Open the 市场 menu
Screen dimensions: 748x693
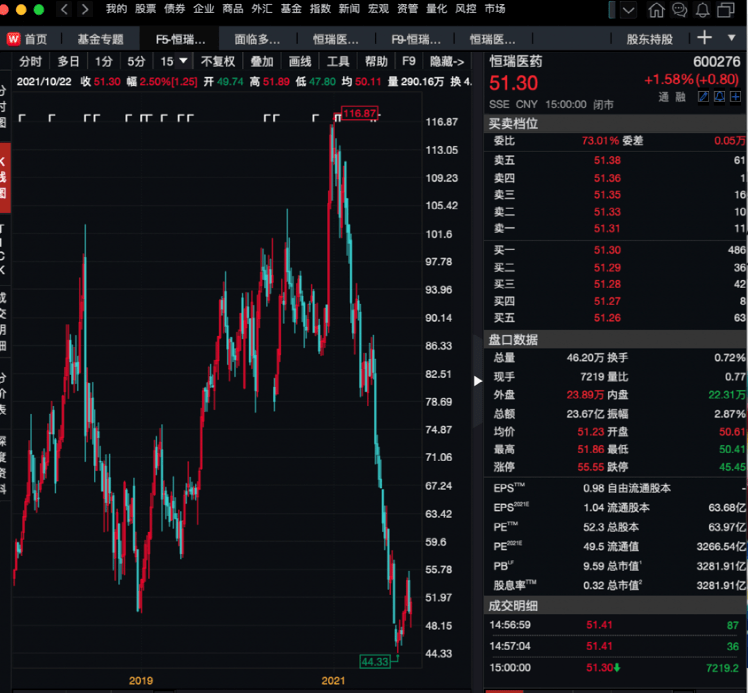495,9
